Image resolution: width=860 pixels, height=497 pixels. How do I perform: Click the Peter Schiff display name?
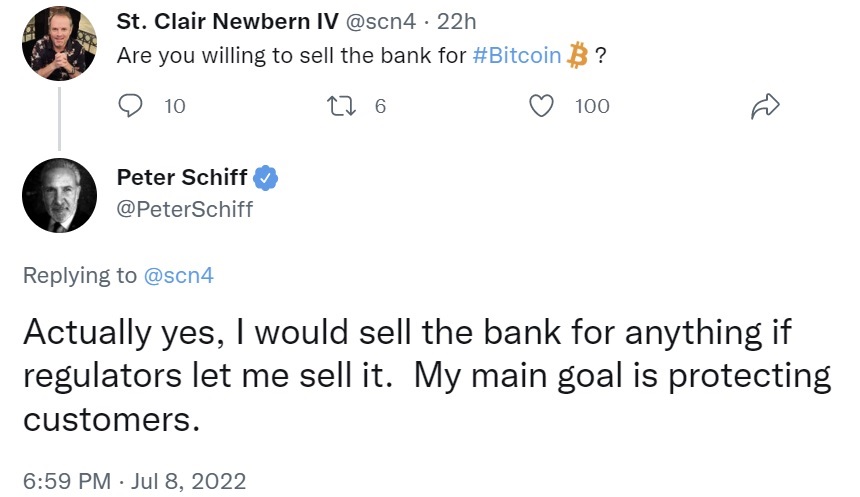tap(182, 178)
